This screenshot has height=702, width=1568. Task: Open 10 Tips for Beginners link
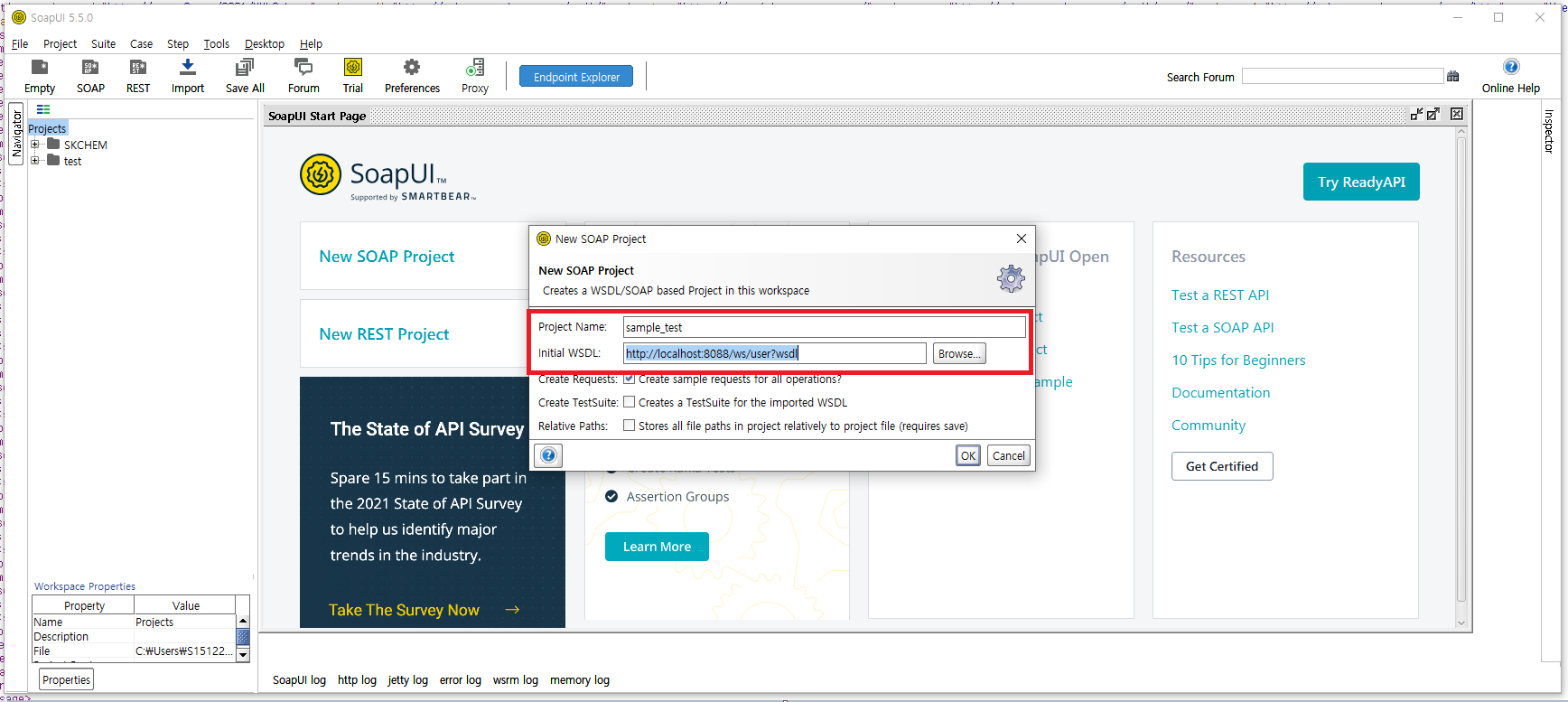(1238, 360)
